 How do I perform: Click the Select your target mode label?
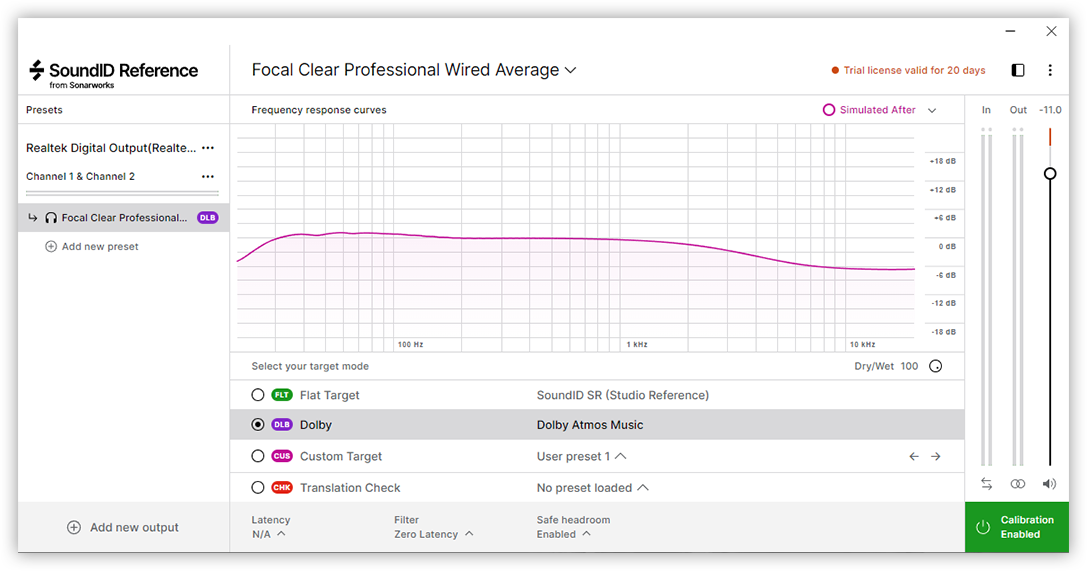click(x=310, y=366)
